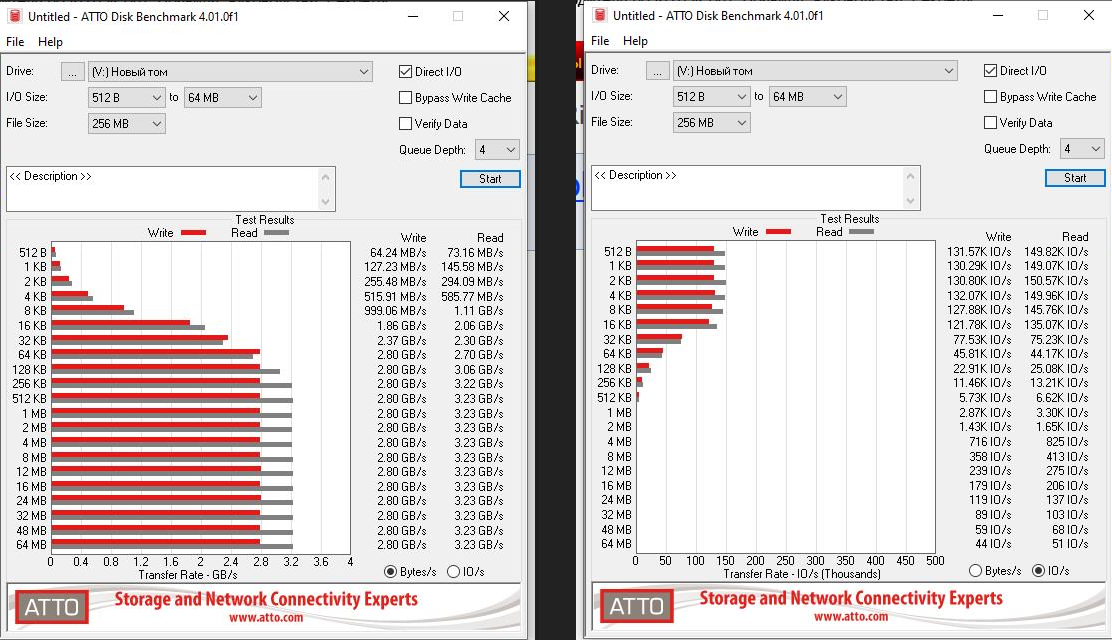Enable Bypass Write Cache in left window
Viewport: 1112px width, 640px height.
[406, 97]
